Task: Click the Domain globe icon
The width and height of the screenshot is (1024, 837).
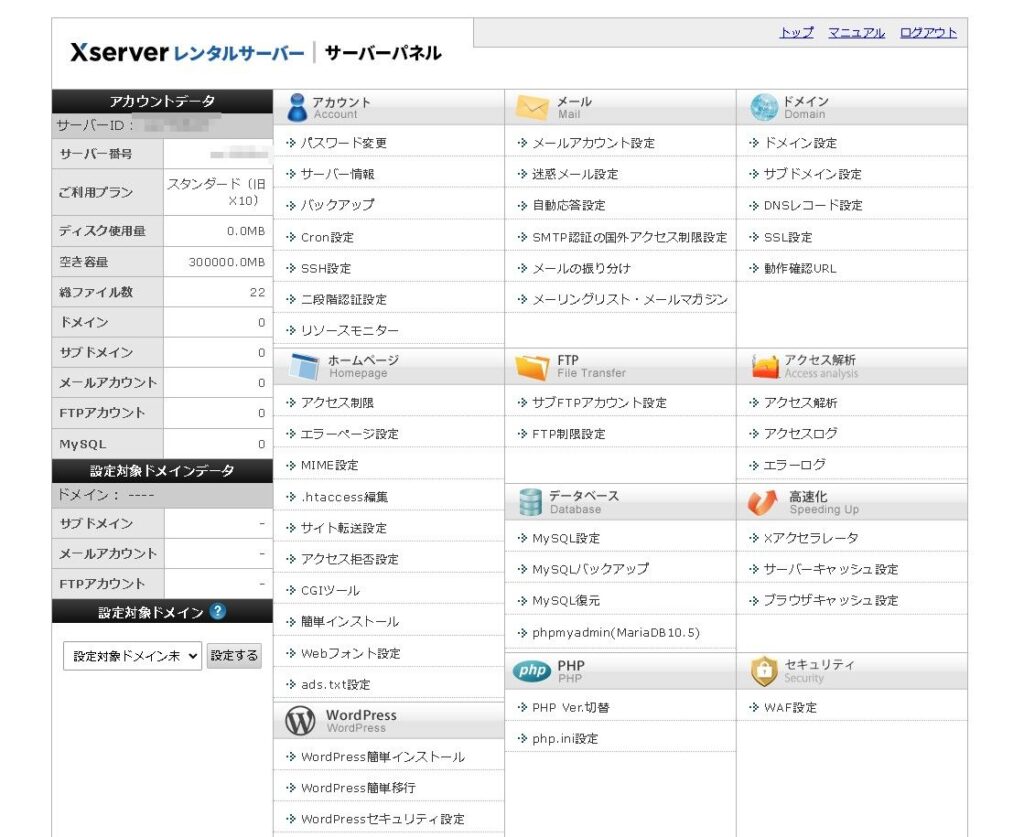Action: point(764,107)
